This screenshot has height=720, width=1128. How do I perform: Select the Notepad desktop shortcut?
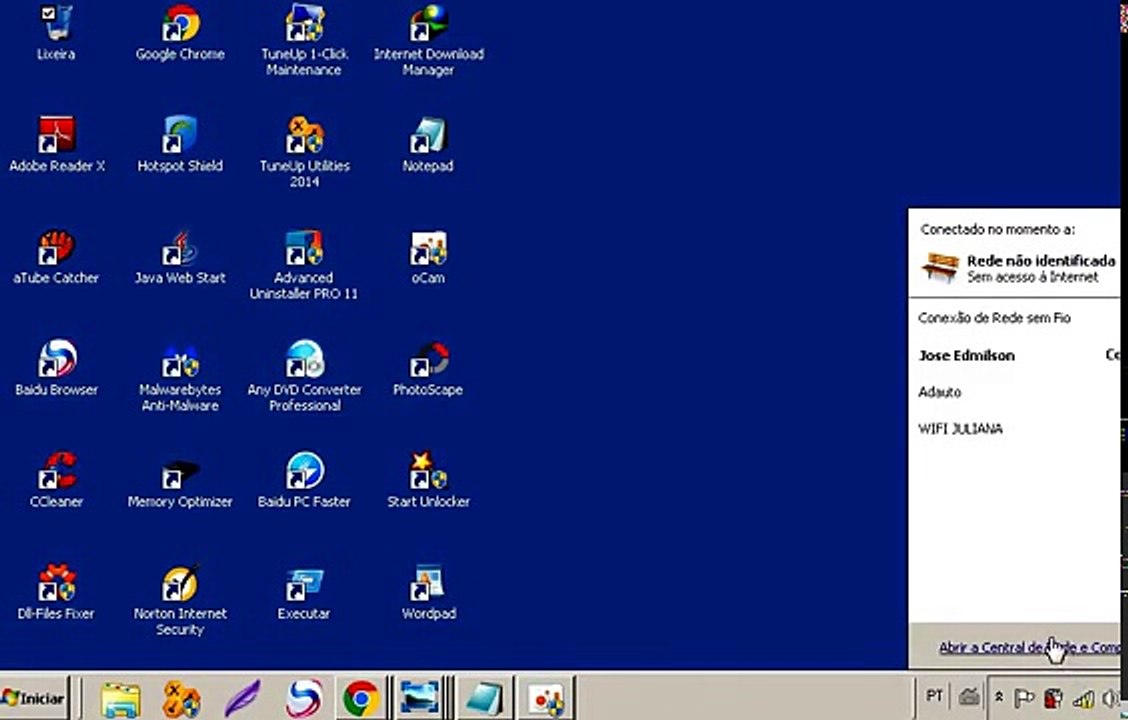coord(428,145)
